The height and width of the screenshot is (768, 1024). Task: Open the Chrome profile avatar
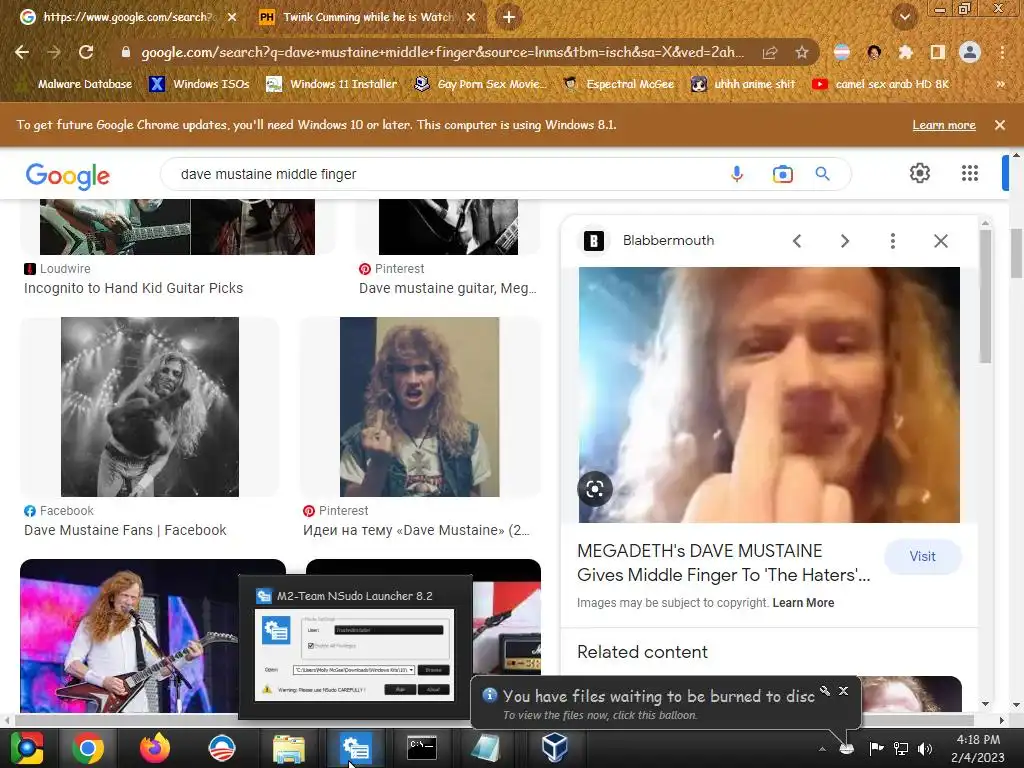tap(970, 52)
